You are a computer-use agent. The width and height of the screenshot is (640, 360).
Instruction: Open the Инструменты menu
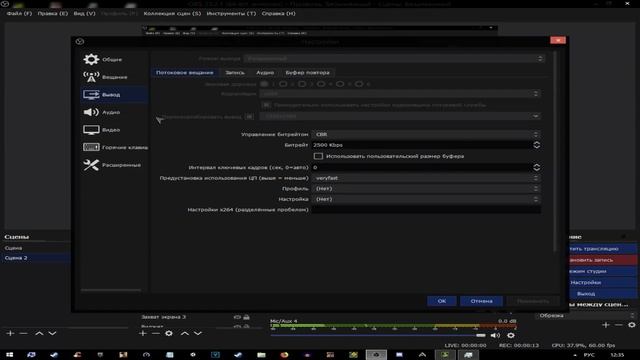pos(231,13)
